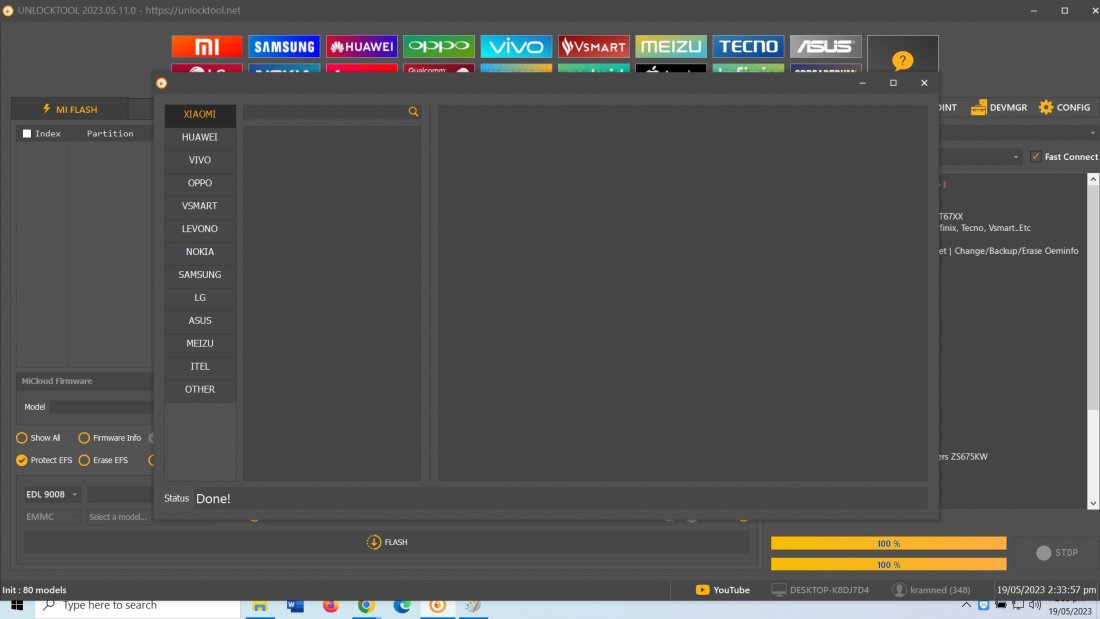Expand the EDL 9008 dropdown
The width and height of the screenshot is (1100, 619).
52,494
